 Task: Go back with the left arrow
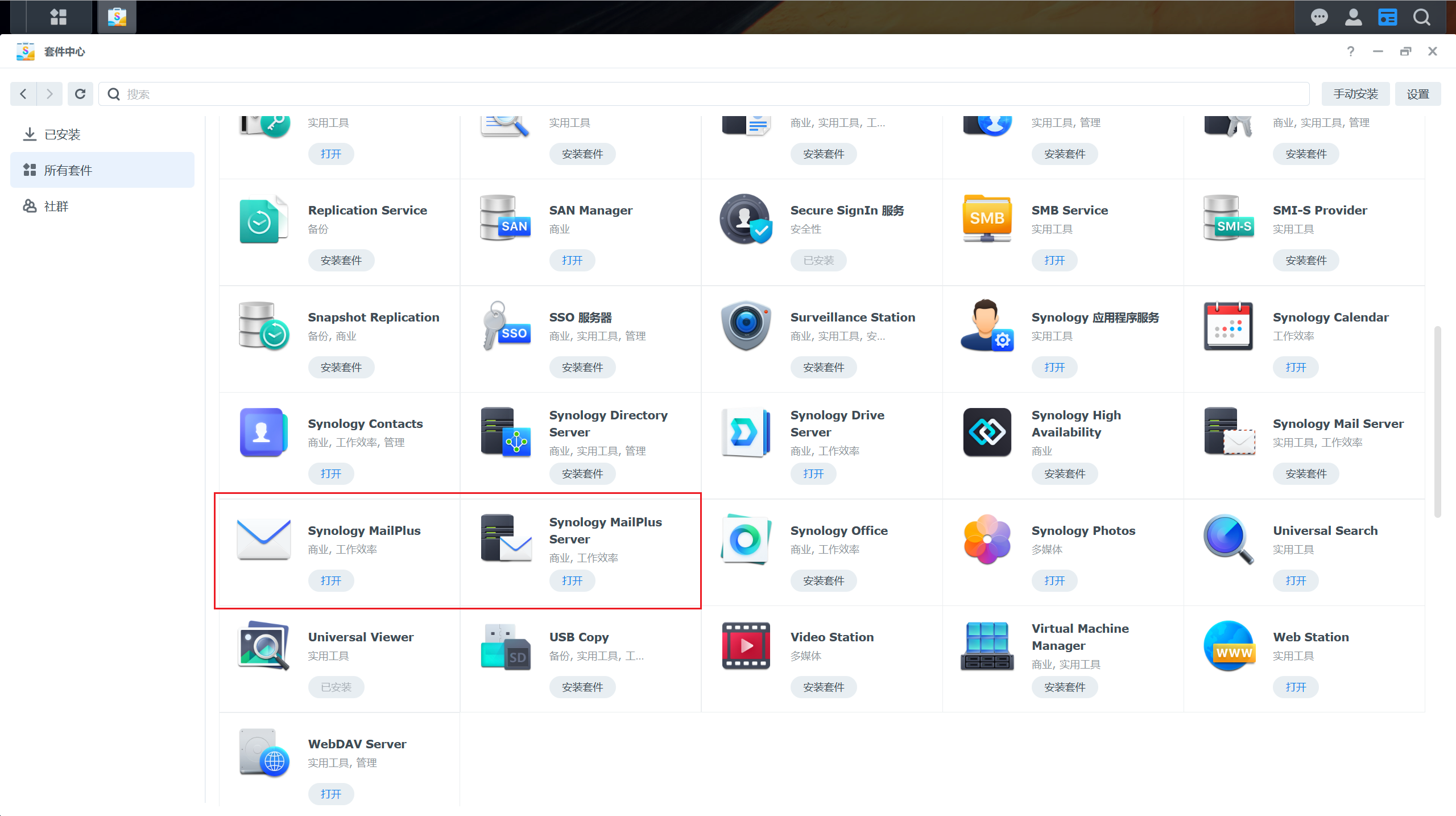(x=23, y=94)
